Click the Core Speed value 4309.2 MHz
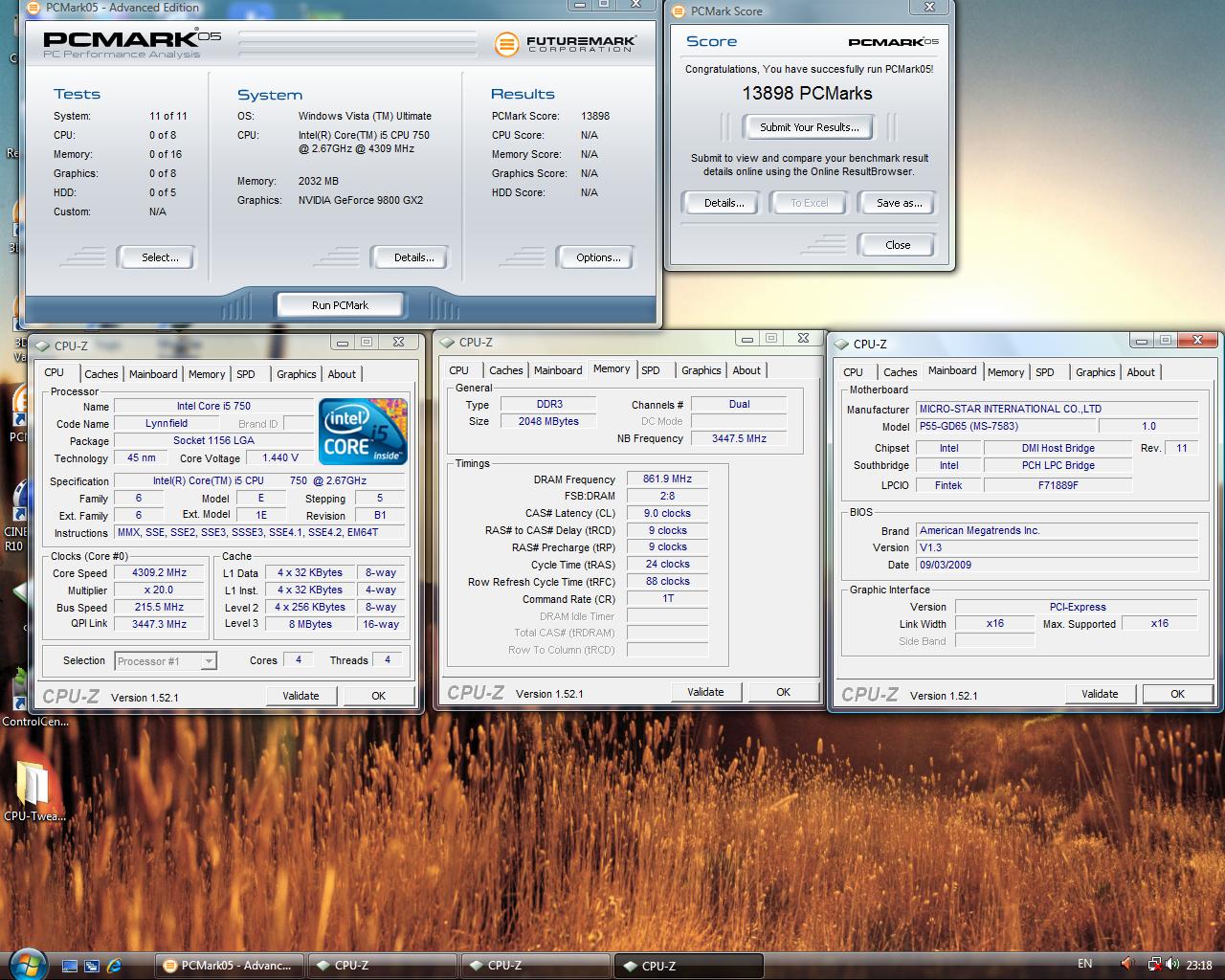1225x980 pixels. click(159, 573)
